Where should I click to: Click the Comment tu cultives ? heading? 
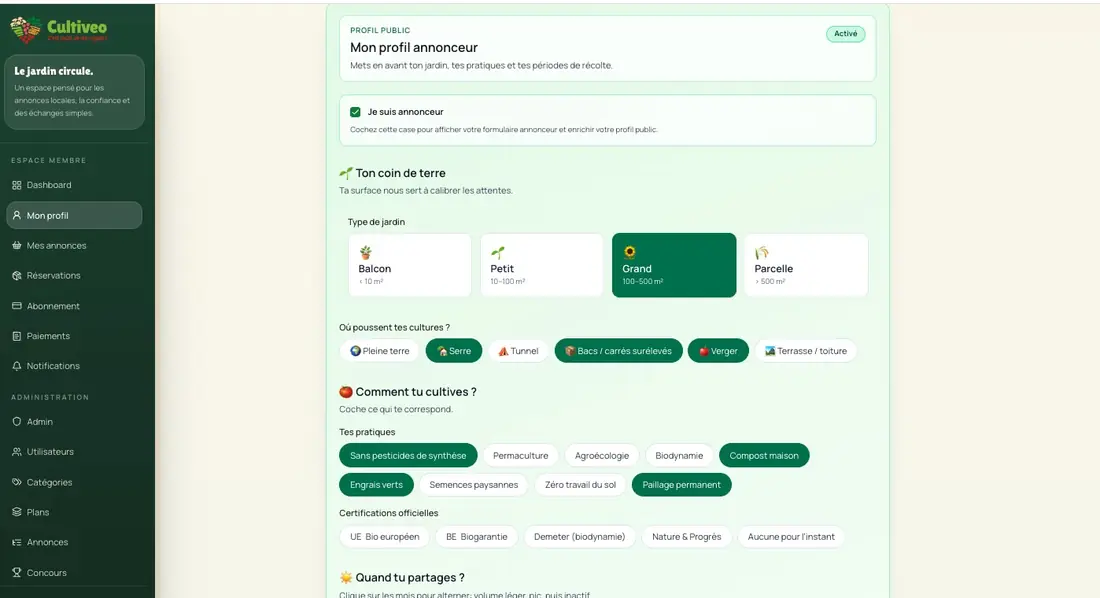click(x=415, y=392)
